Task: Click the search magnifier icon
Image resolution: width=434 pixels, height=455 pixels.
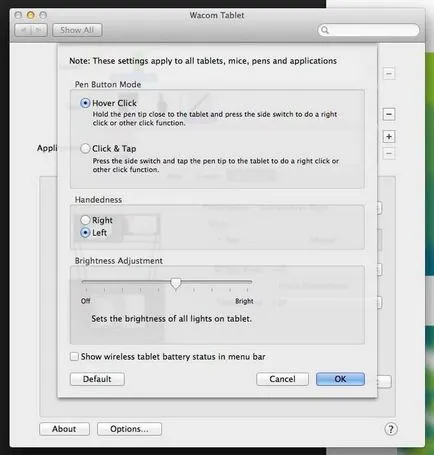Action: (x=325, y=30)
